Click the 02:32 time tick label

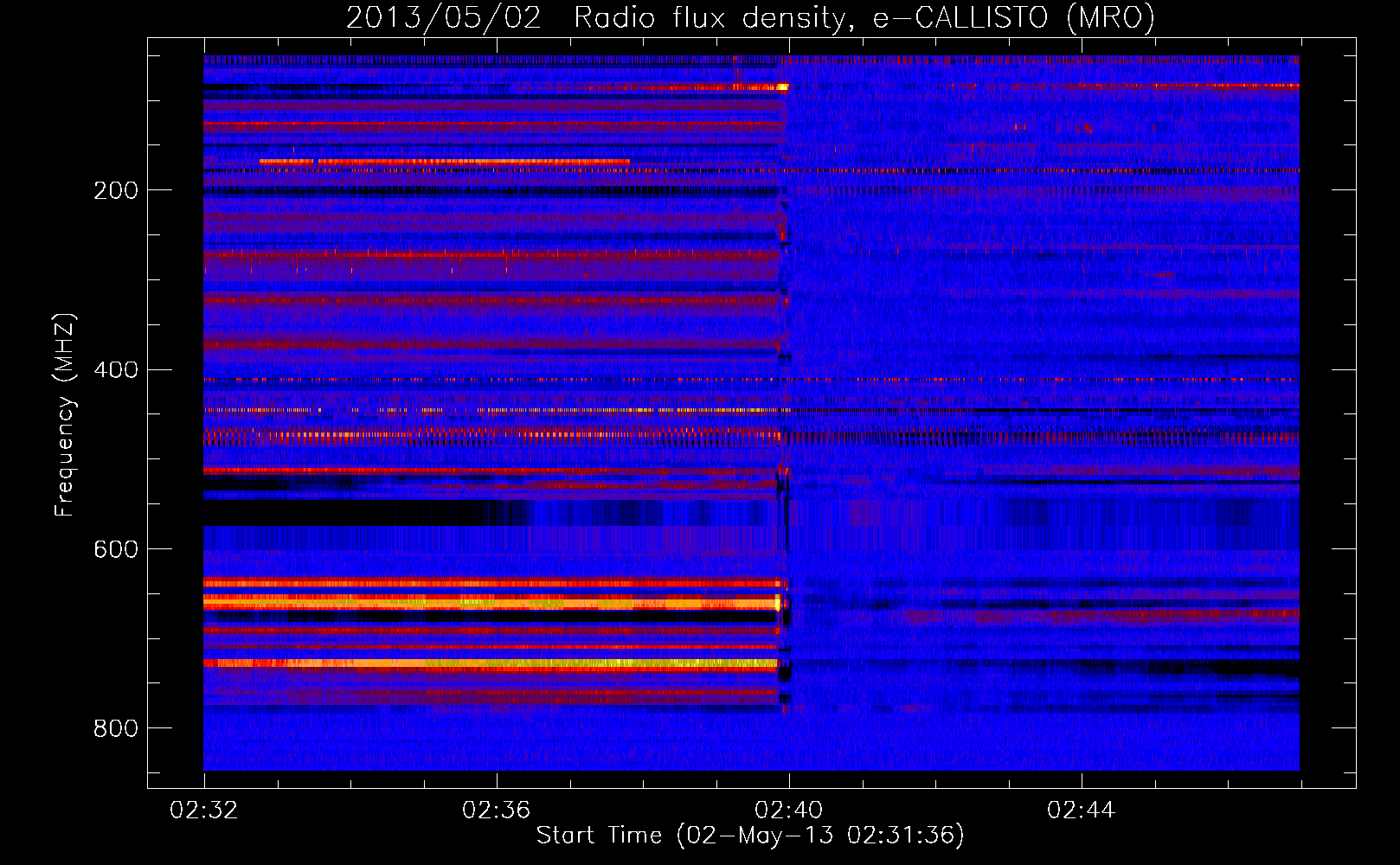tap(204, 811)
